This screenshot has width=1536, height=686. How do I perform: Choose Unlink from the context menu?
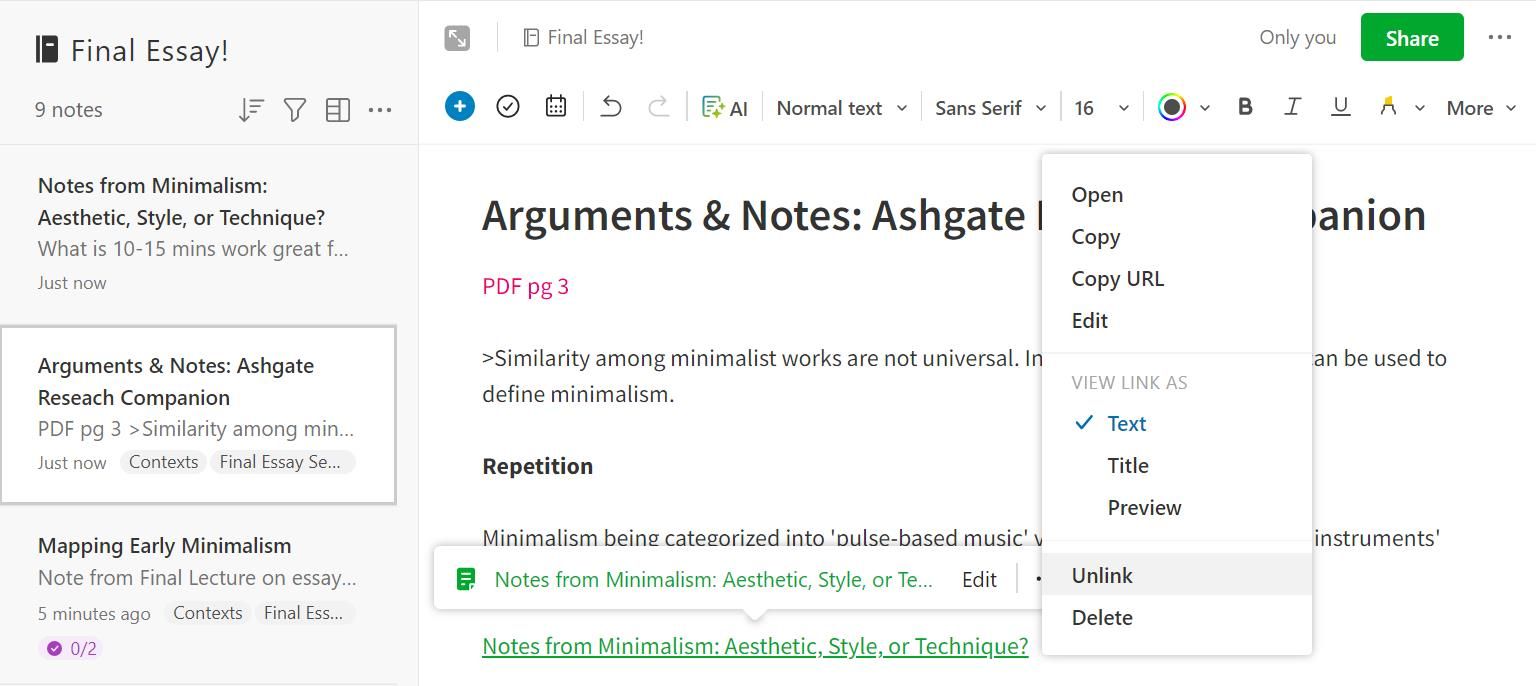pos(1102,575)
